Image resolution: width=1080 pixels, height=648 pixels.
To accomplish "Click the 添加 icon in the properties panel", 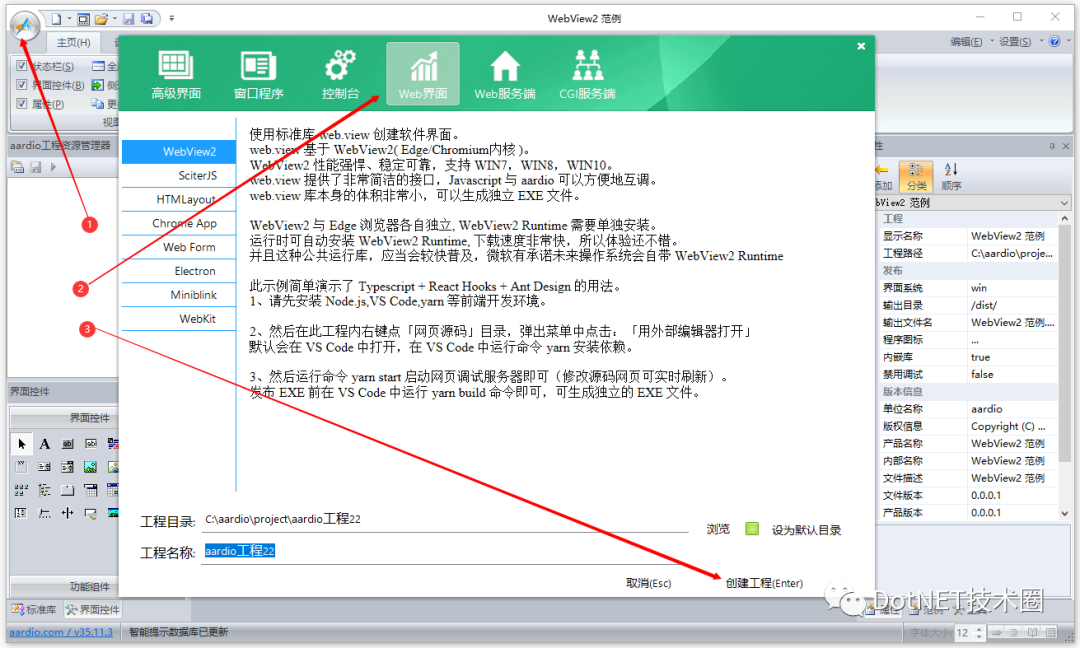I will (x=883, y=178).
